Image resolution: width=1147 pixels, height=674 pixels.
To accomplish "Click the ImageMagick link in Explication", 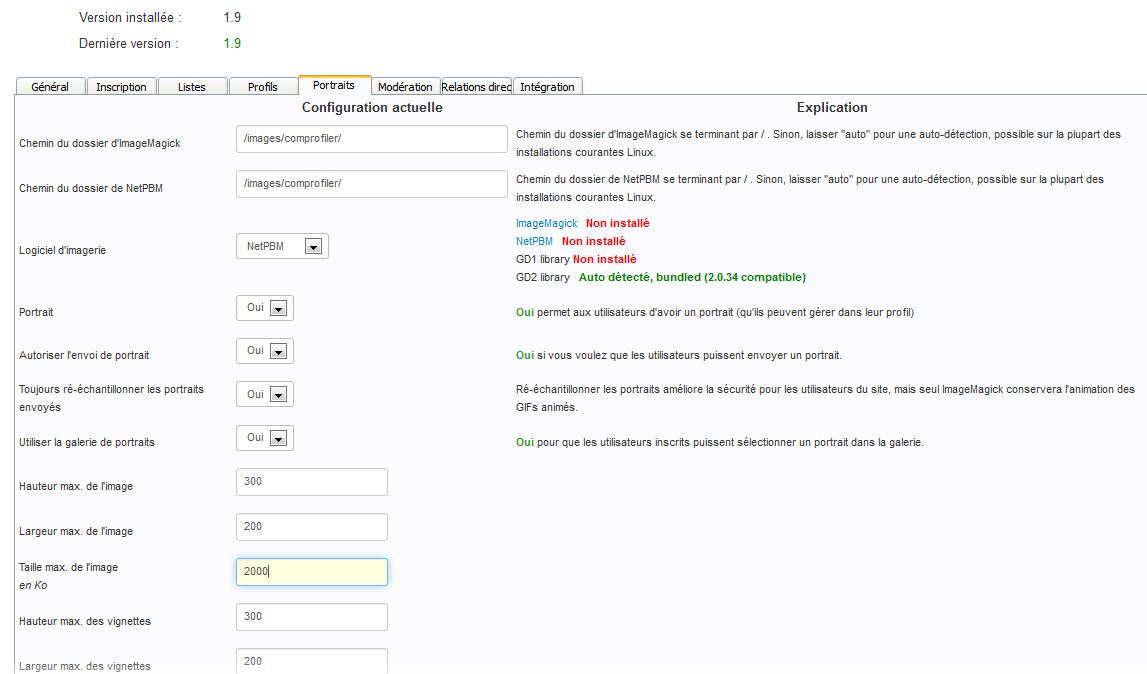I will pos(546,224).
